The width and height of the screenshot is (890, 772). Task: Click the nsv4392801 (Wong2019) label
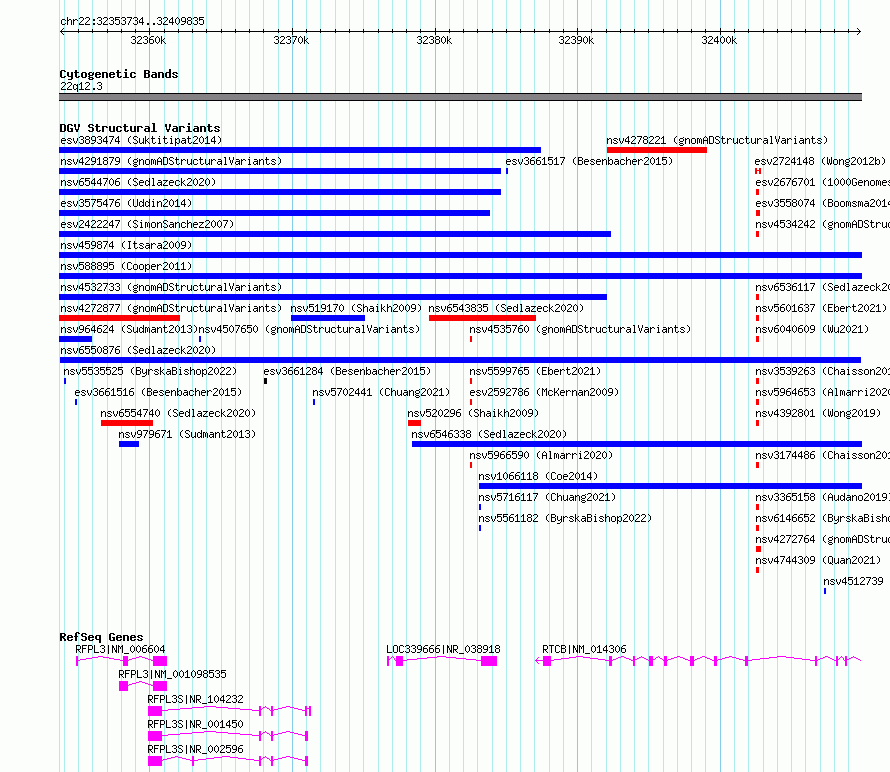click(x=818, y=413)
